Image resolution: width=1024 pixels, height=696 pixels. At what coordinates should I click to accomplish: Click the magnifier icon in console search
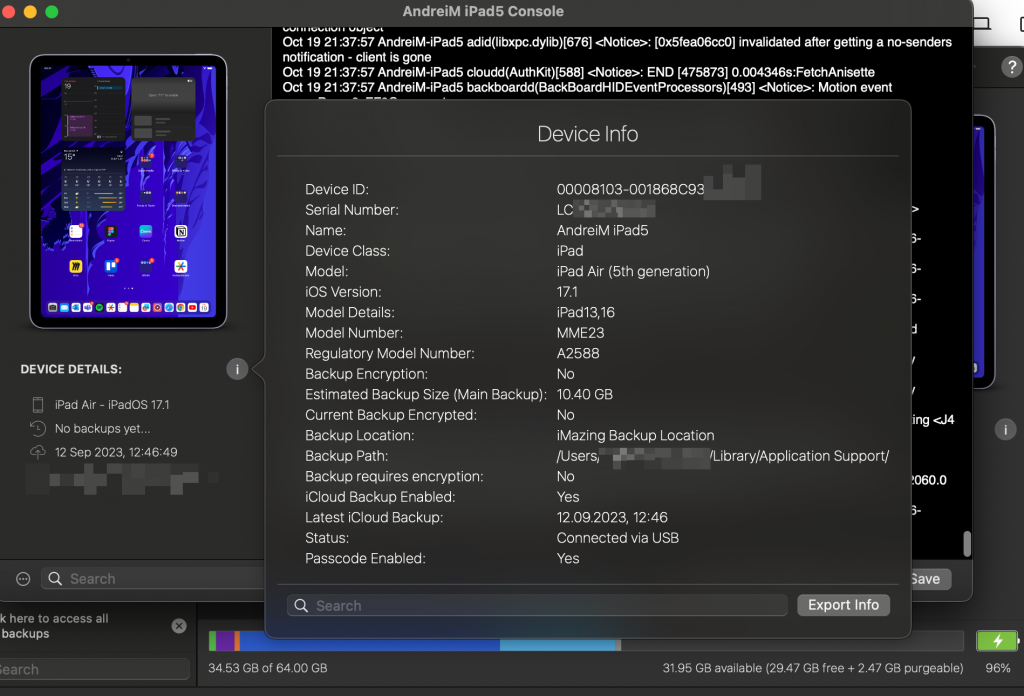click(56, 579)
